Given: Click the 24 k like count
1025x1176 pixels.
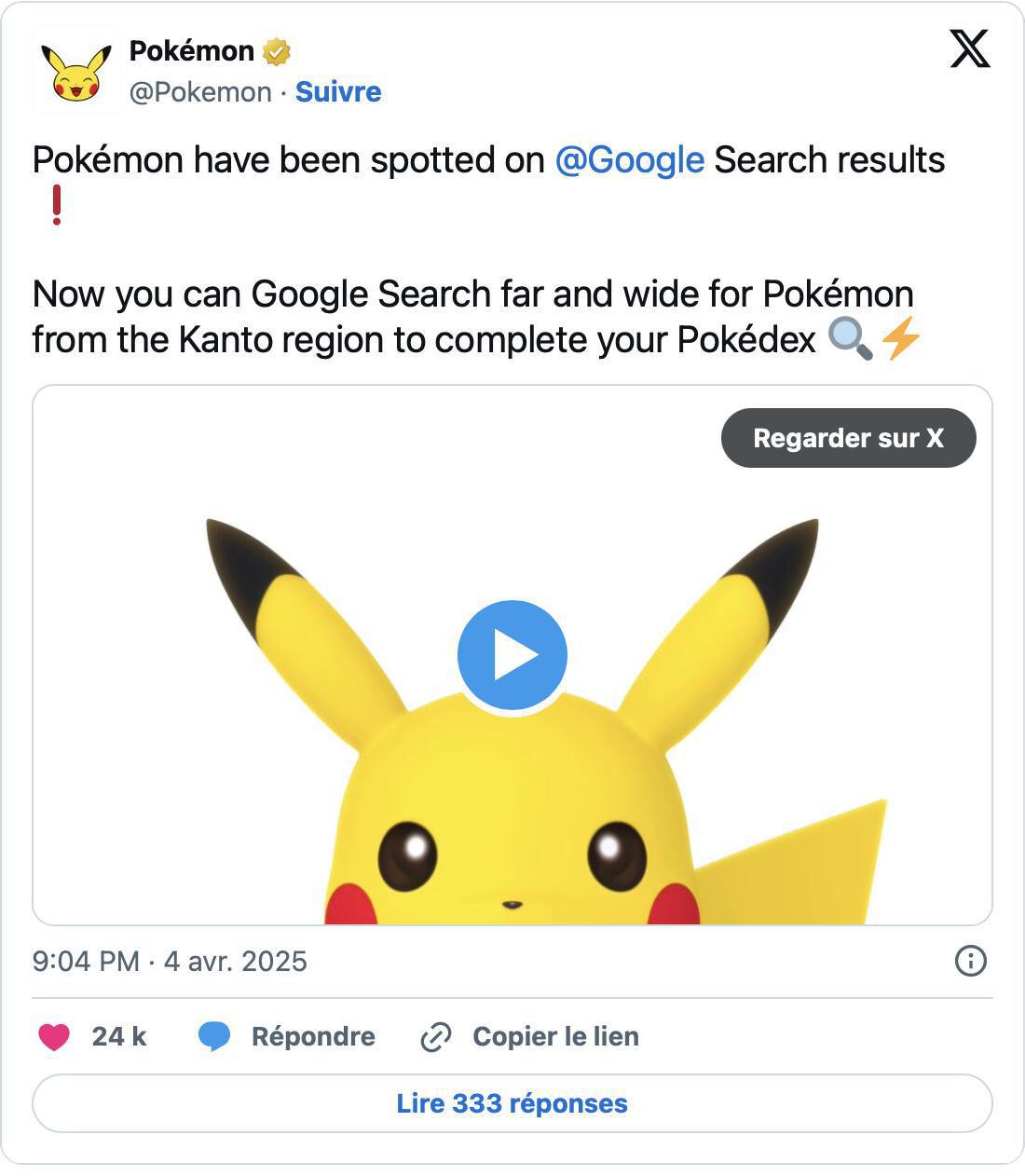Looking at the screenshot, I should 119,1036.
